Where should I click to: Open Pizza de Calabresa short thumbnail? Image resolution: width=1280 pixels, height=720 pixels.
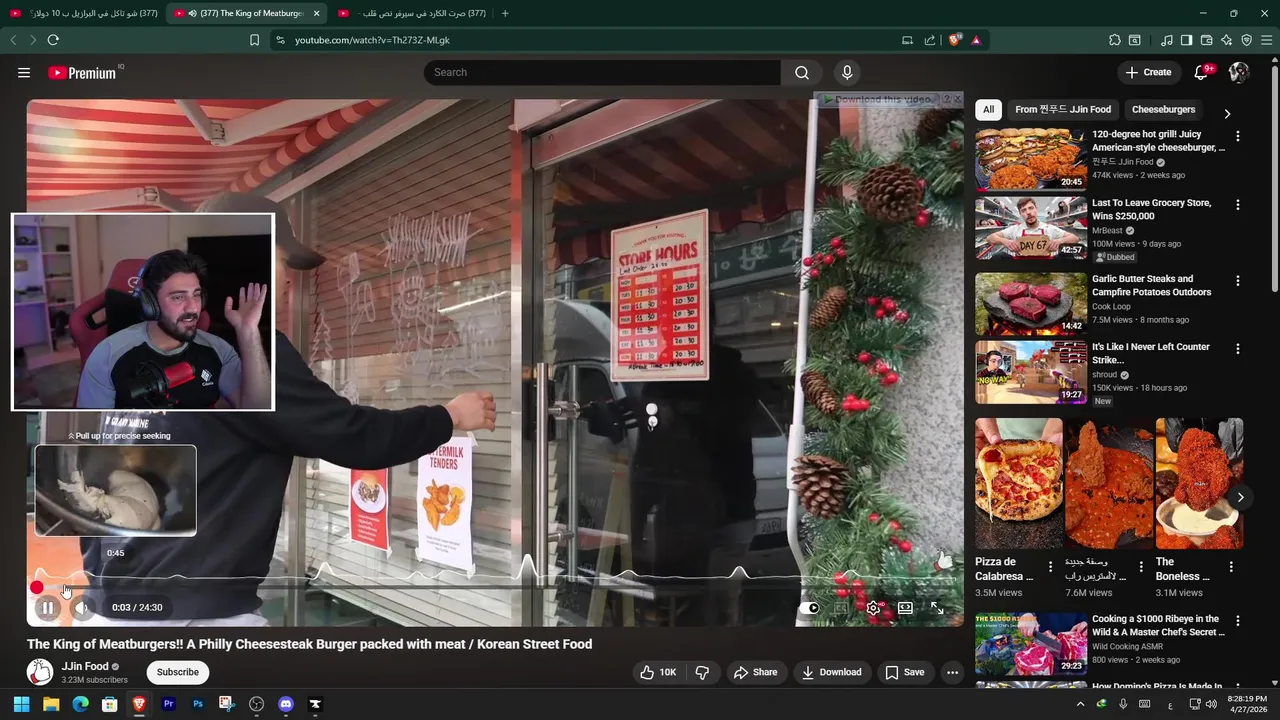tap(1019, 483)
